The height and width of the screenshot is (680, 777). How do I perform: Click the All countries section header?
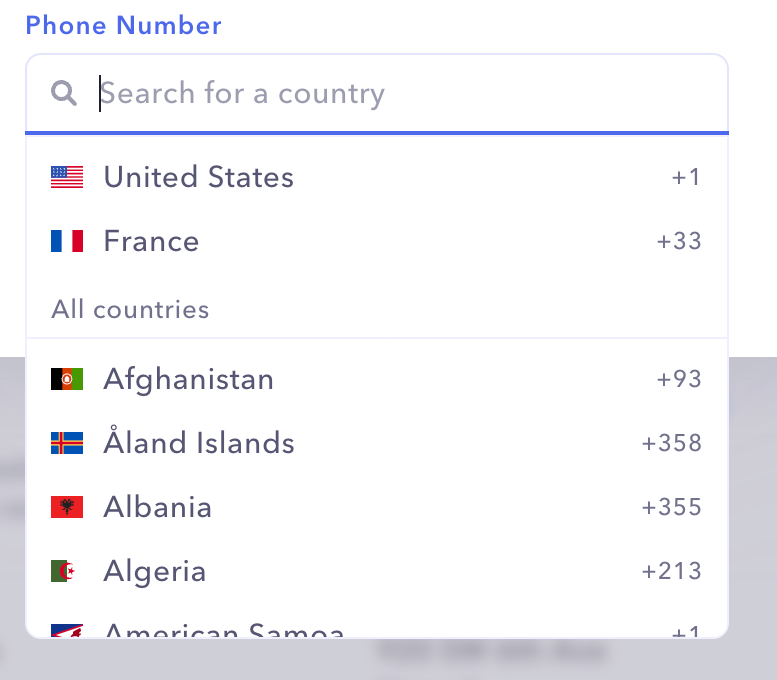coord(131,310)
